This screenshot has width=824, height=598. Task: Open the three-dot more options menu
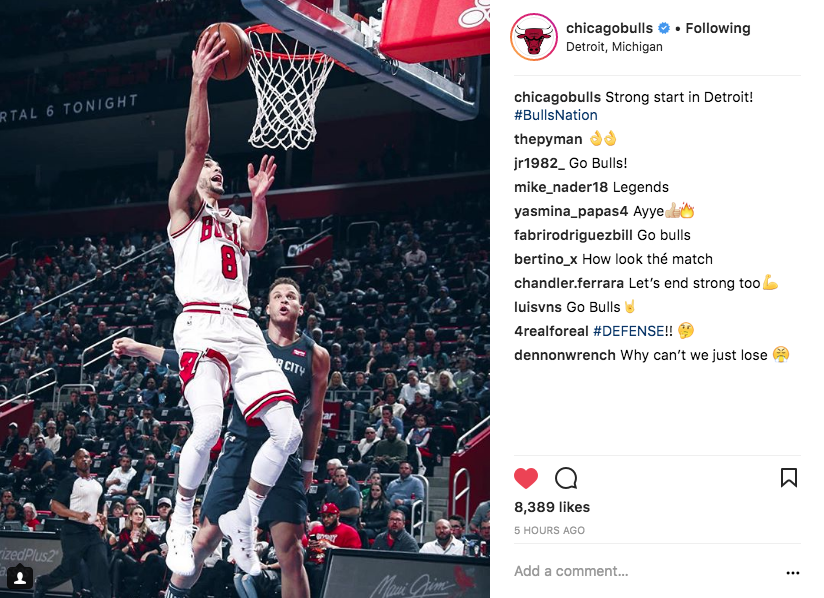[x=792, y=573]
